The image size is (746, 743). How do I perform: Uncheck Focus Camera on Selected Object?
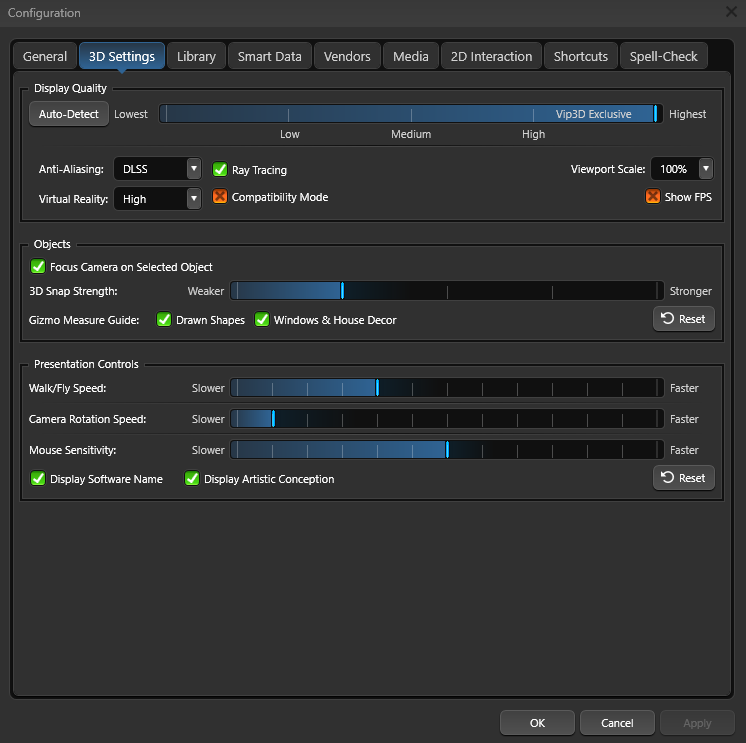[38, 267]
